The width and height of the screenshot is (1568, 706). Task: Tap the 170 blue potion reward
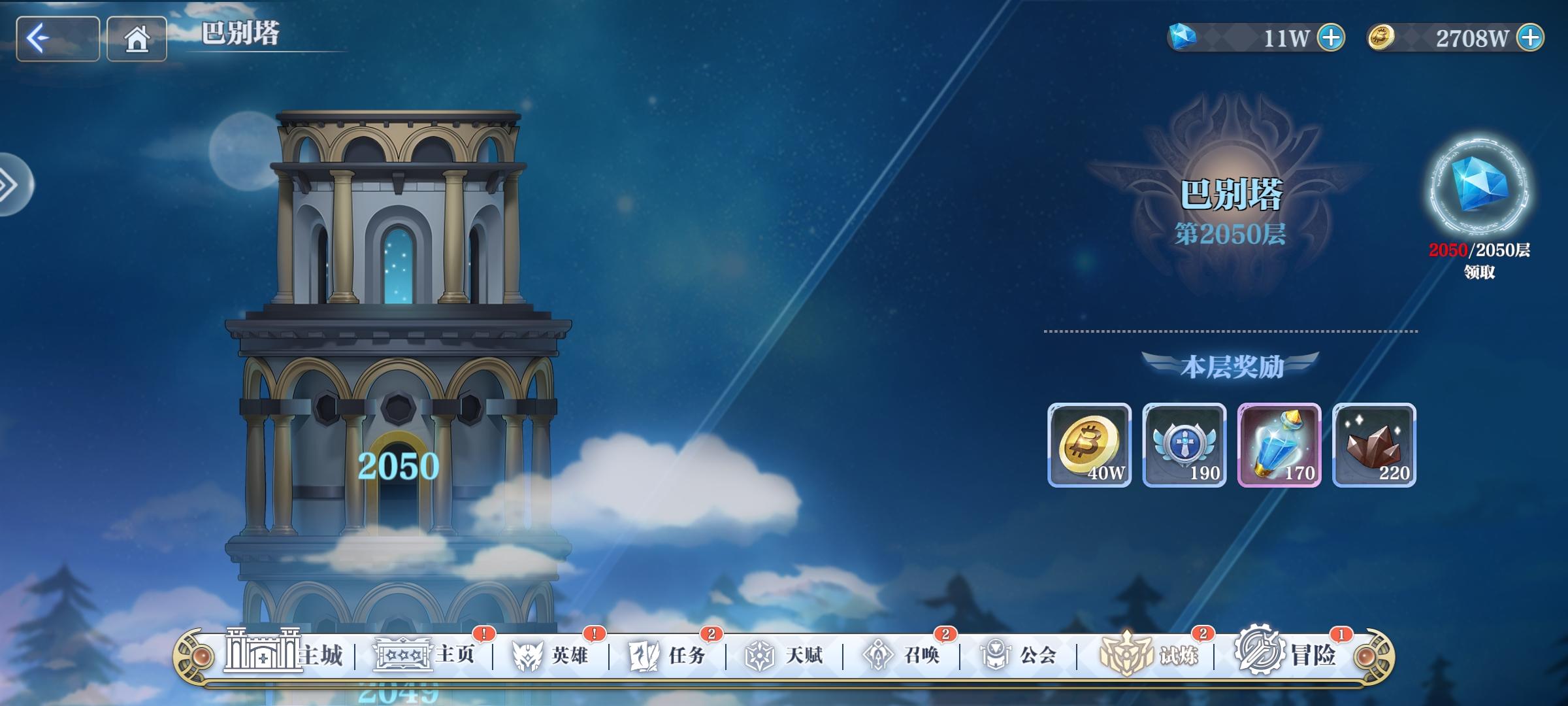tap(1279, 445)
